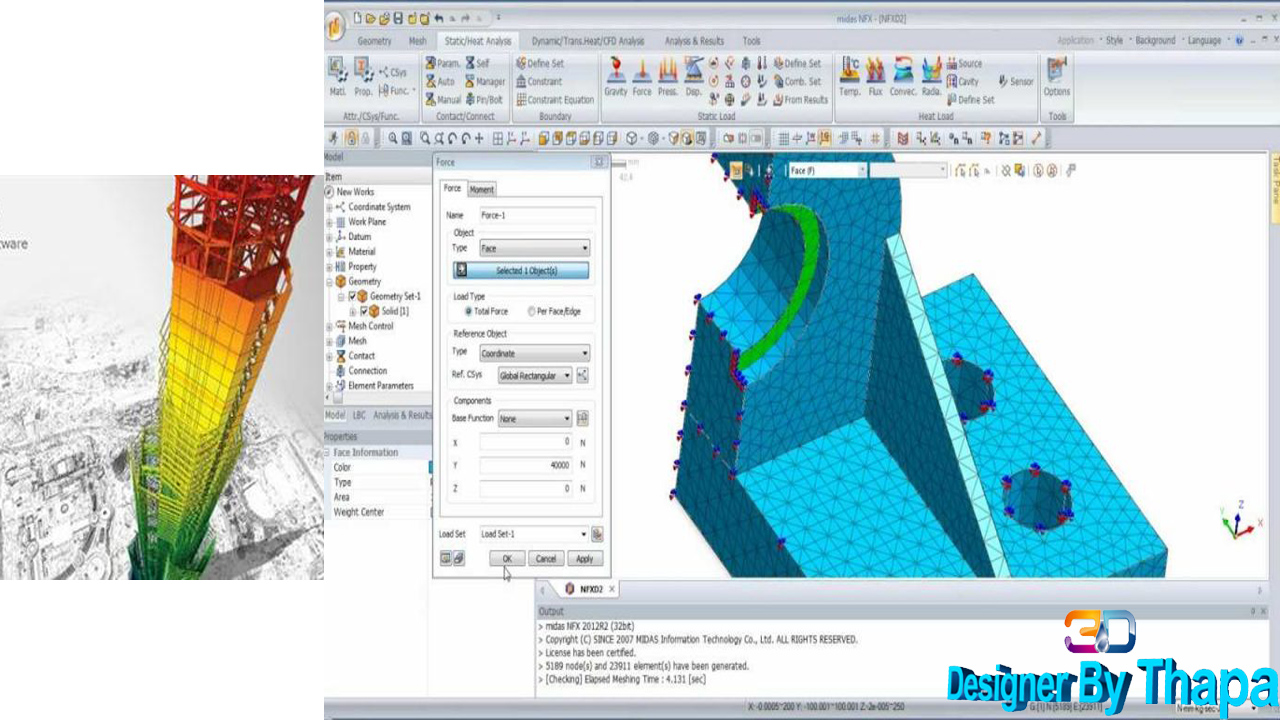Screen dimensions: 1280x720
Task: Click the Gravity load icon
Action: click(615, 78)
